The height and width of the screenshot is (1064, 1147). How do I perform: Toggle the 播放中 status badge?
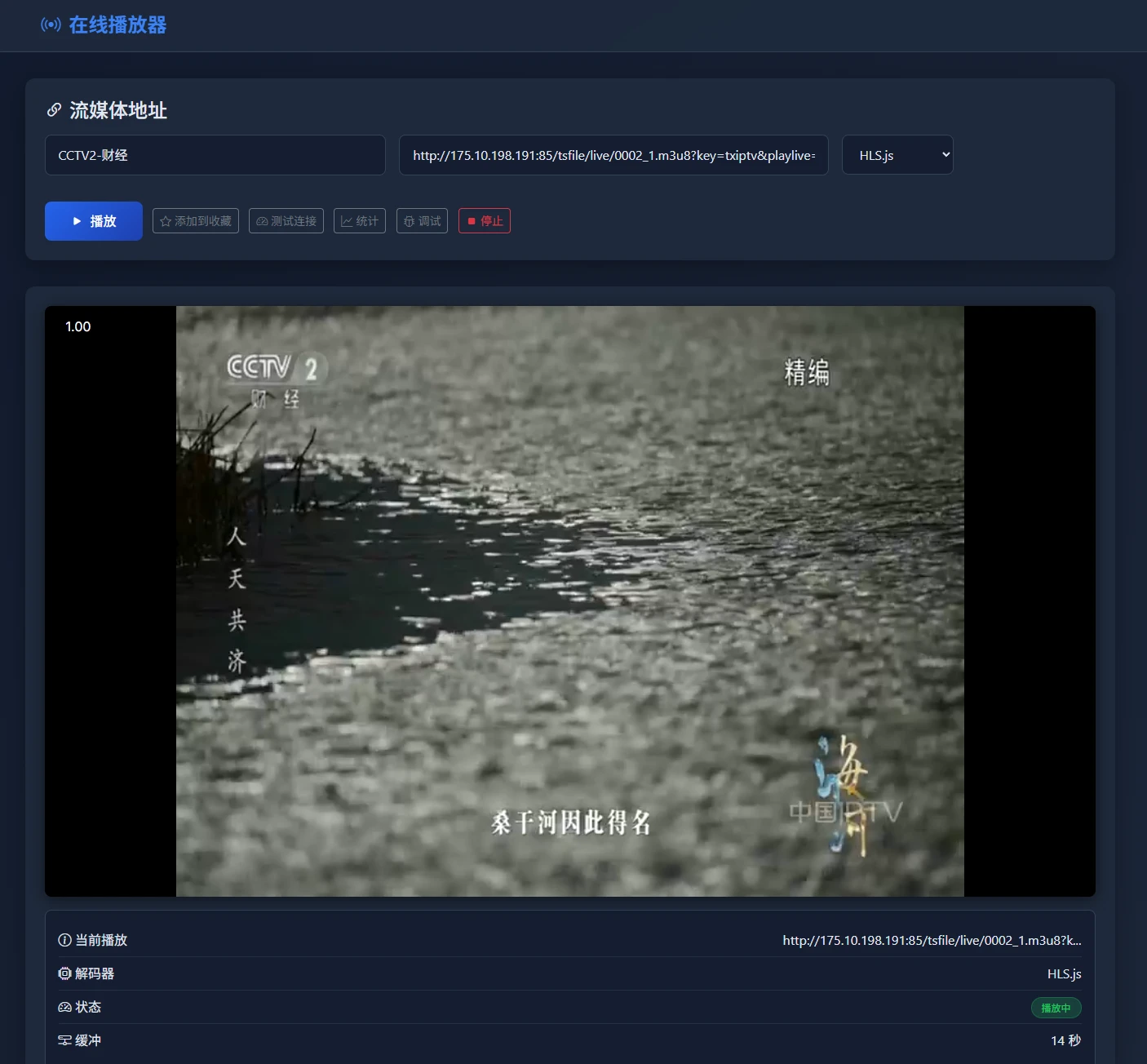coord(1056,1007)
